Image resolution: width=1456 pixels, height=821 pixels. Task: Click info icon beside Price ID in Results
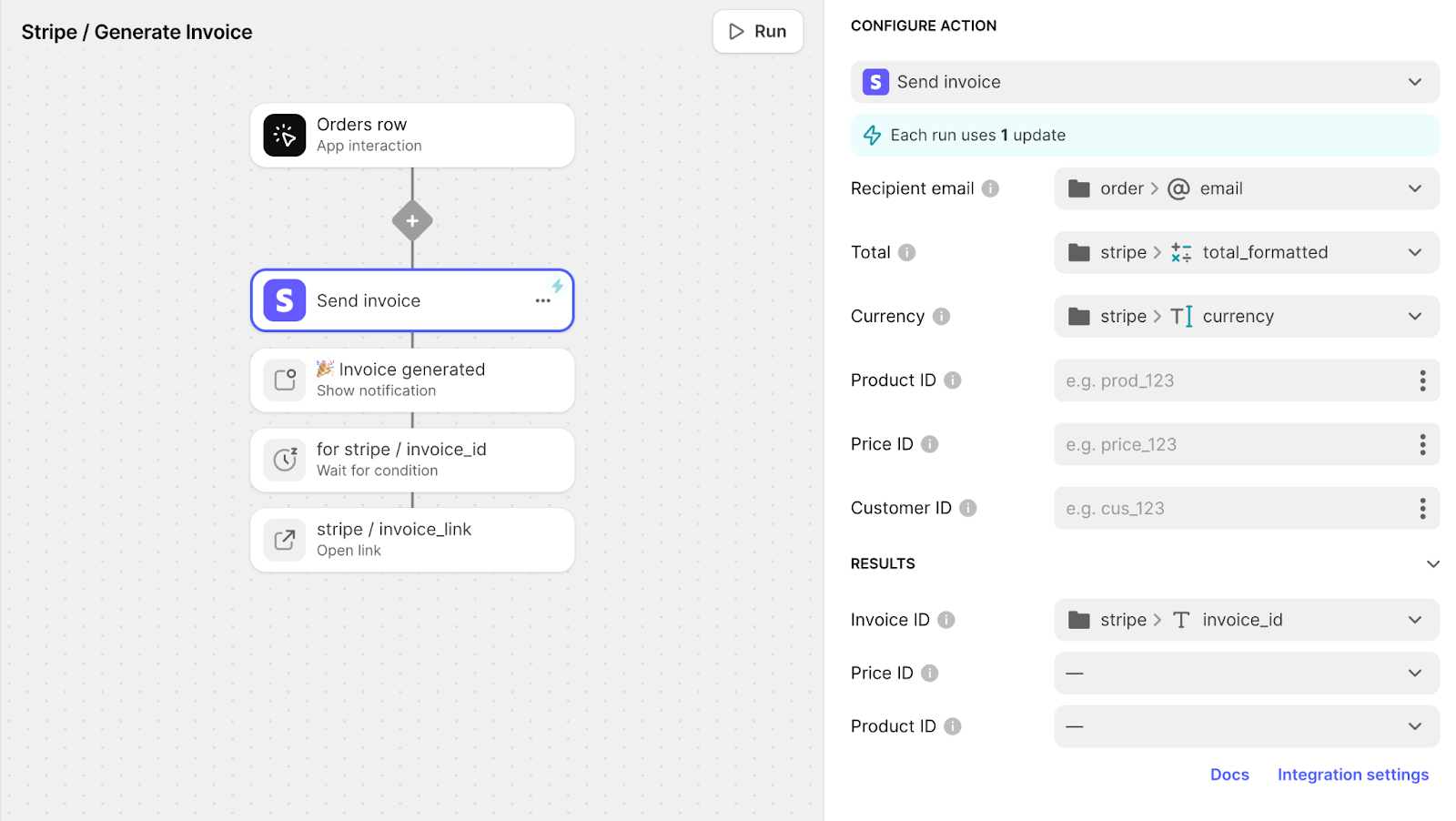(929, 673)
